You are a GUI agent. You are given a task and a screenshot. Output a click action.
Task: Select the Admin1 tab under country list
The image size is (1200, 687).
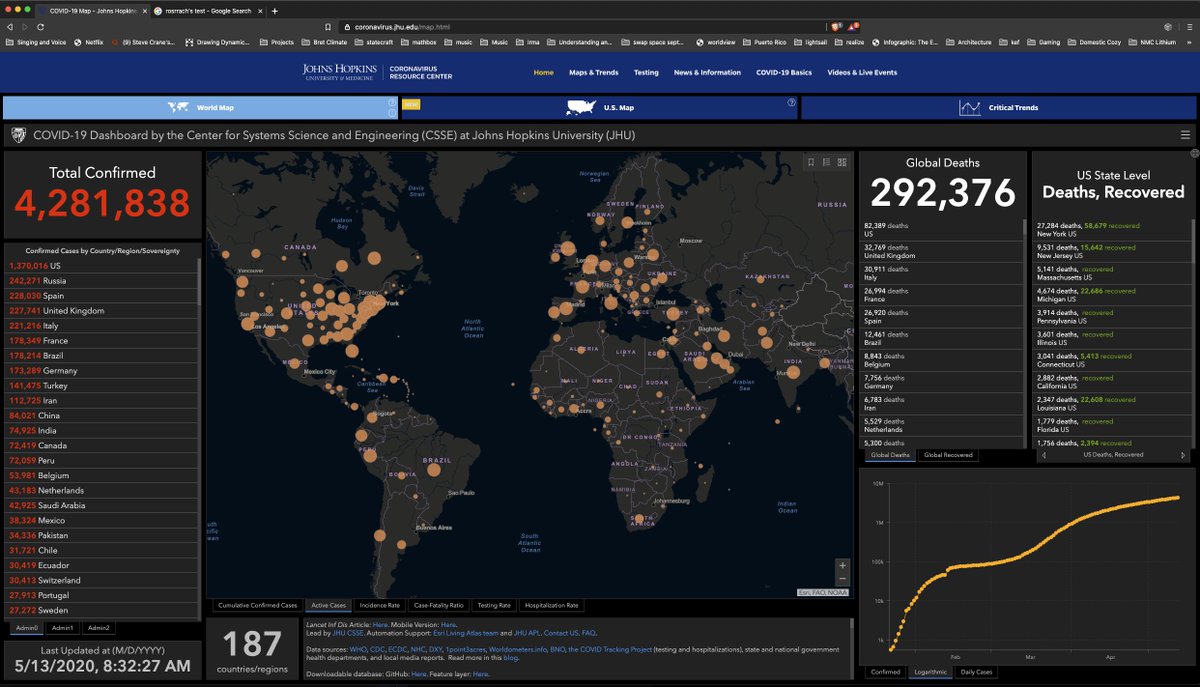point(63,628)
